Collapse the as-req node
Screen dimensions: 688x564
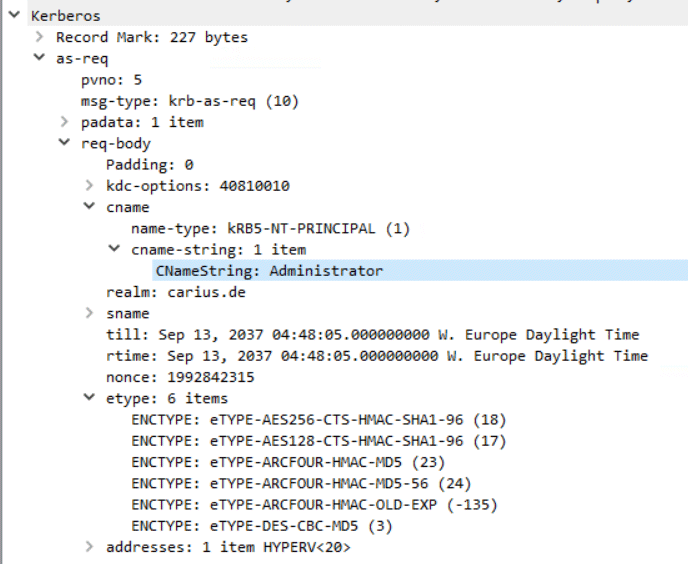click(x=39, y=57)
